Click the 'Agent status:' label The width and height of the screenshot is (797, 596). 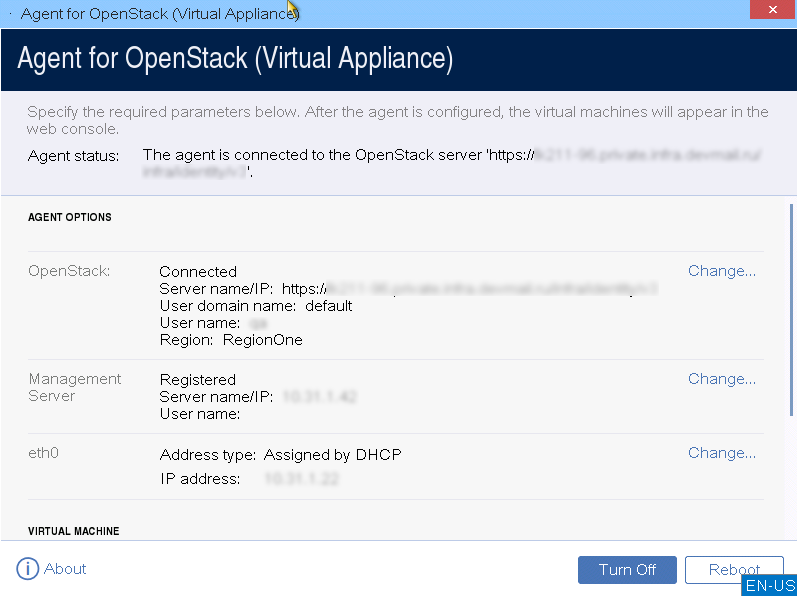click(x=73, y=155)
